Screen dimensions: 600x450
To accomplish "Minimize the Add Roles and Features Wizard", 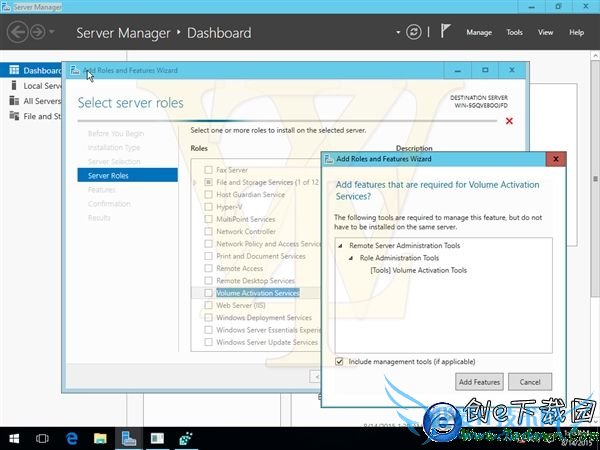I will point(457,70).
